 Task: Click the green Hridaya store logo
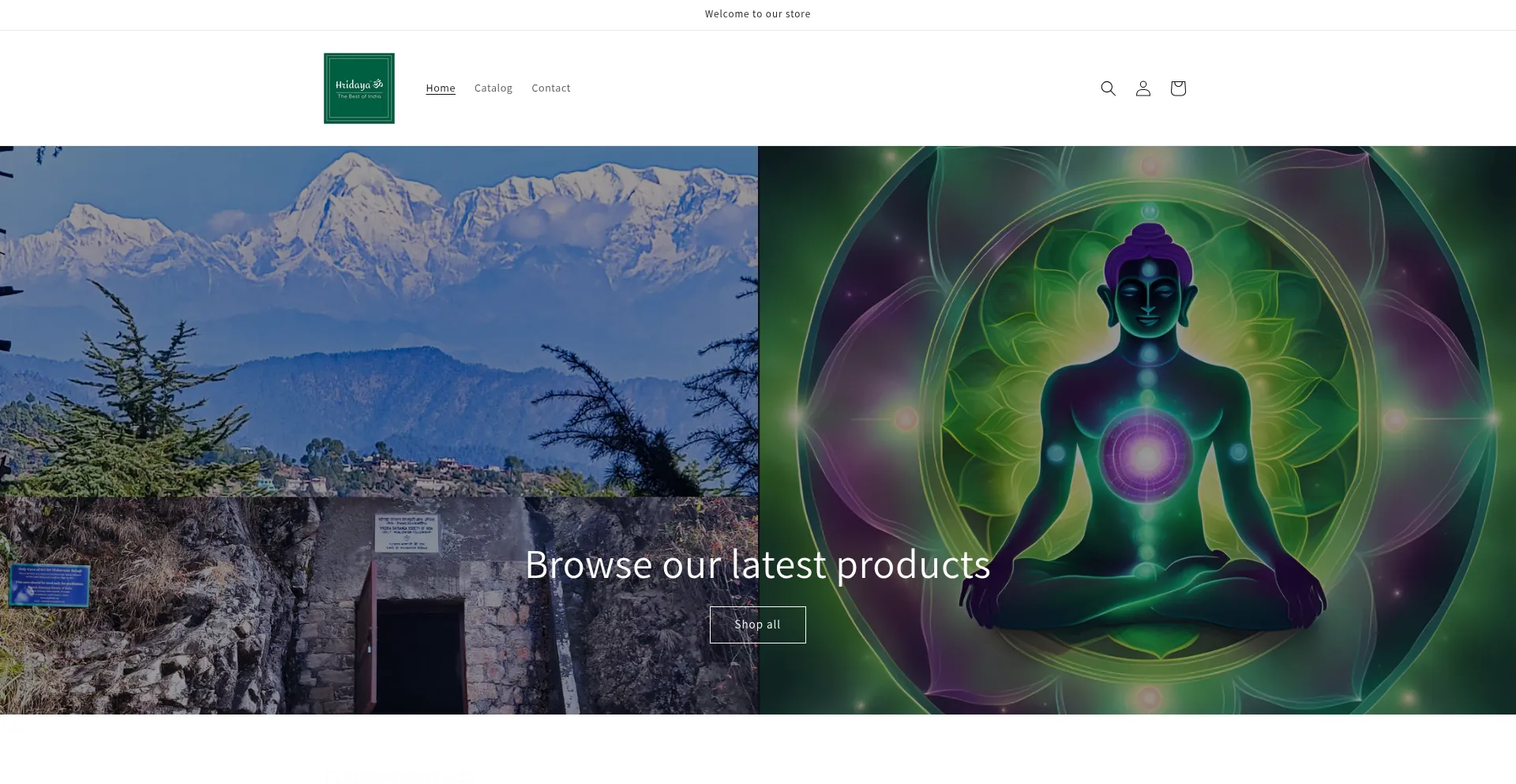coord(359,88)
